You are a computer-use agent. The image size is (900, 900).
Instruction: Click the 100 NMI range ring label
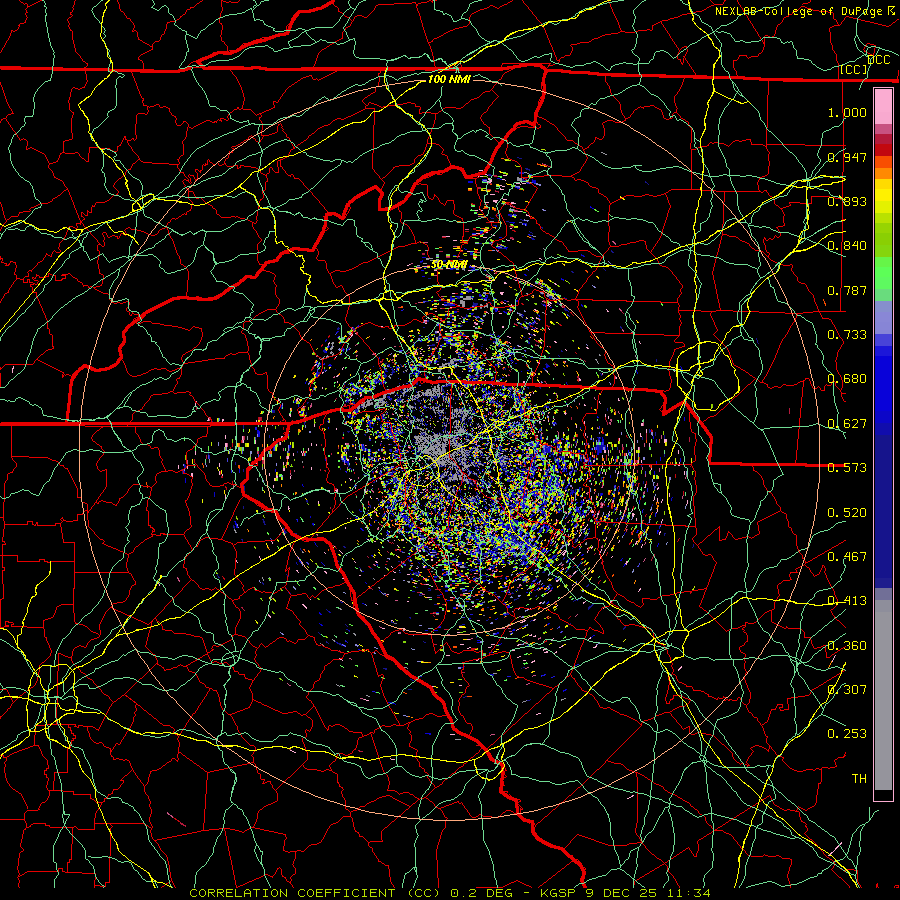[449, 79]
